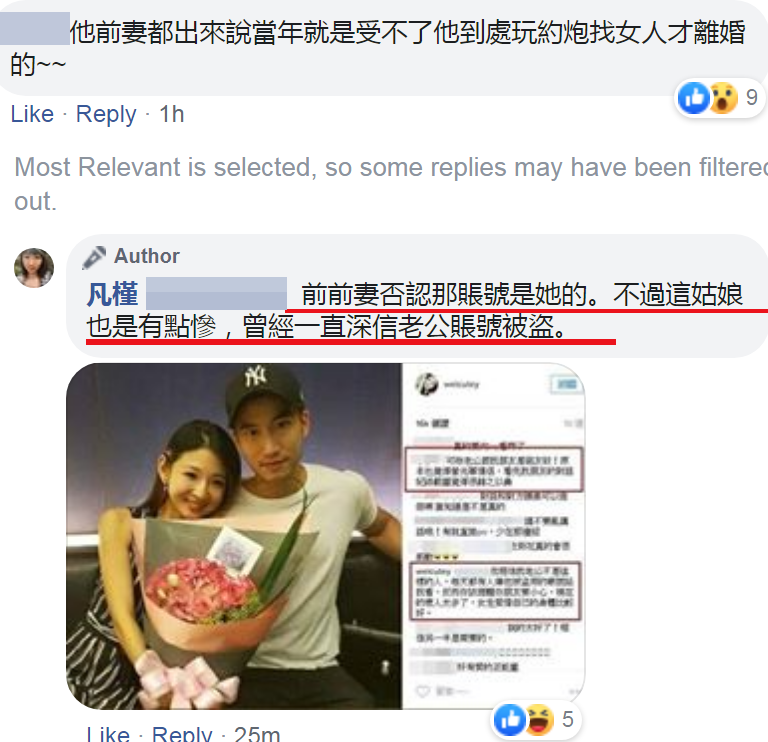The height and width of the screenshot is (742, 768).
Task: Click the blurred name on top comment
Action: point(35,28)
